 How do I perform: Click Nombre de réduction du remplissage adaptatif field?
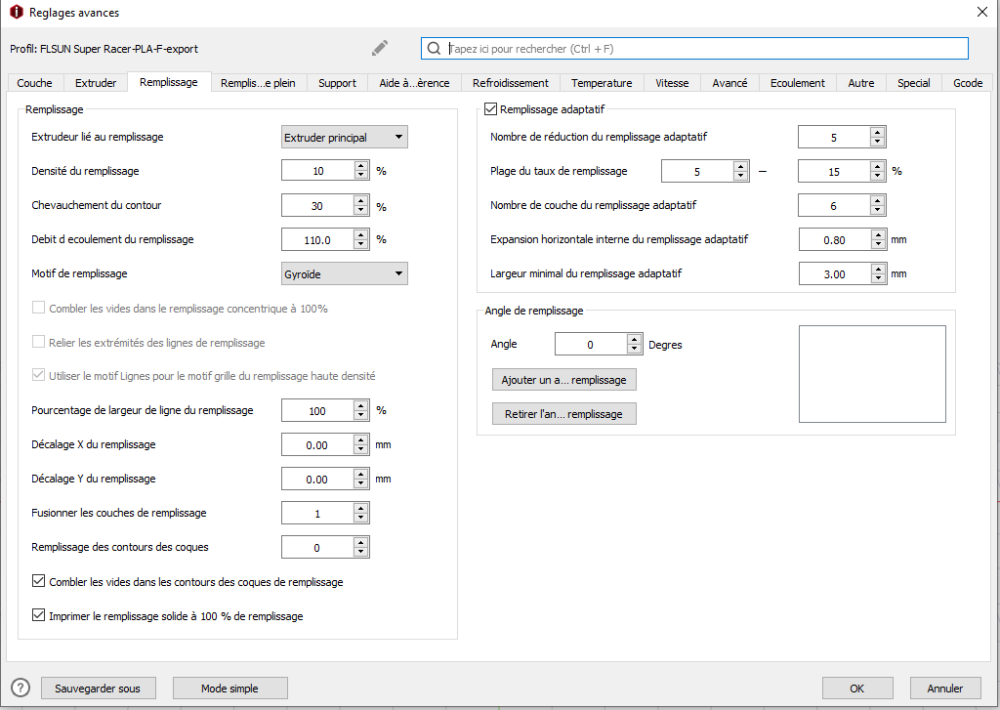click(834, 137)
